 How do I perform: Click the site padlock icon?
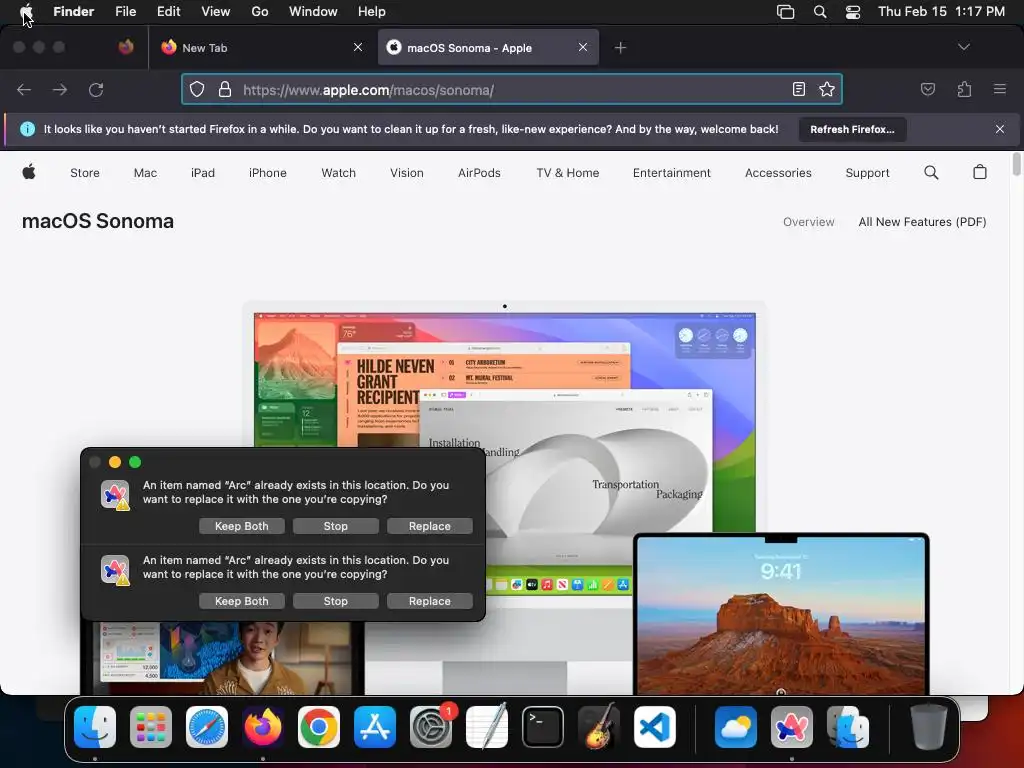(x=225, y=89)
